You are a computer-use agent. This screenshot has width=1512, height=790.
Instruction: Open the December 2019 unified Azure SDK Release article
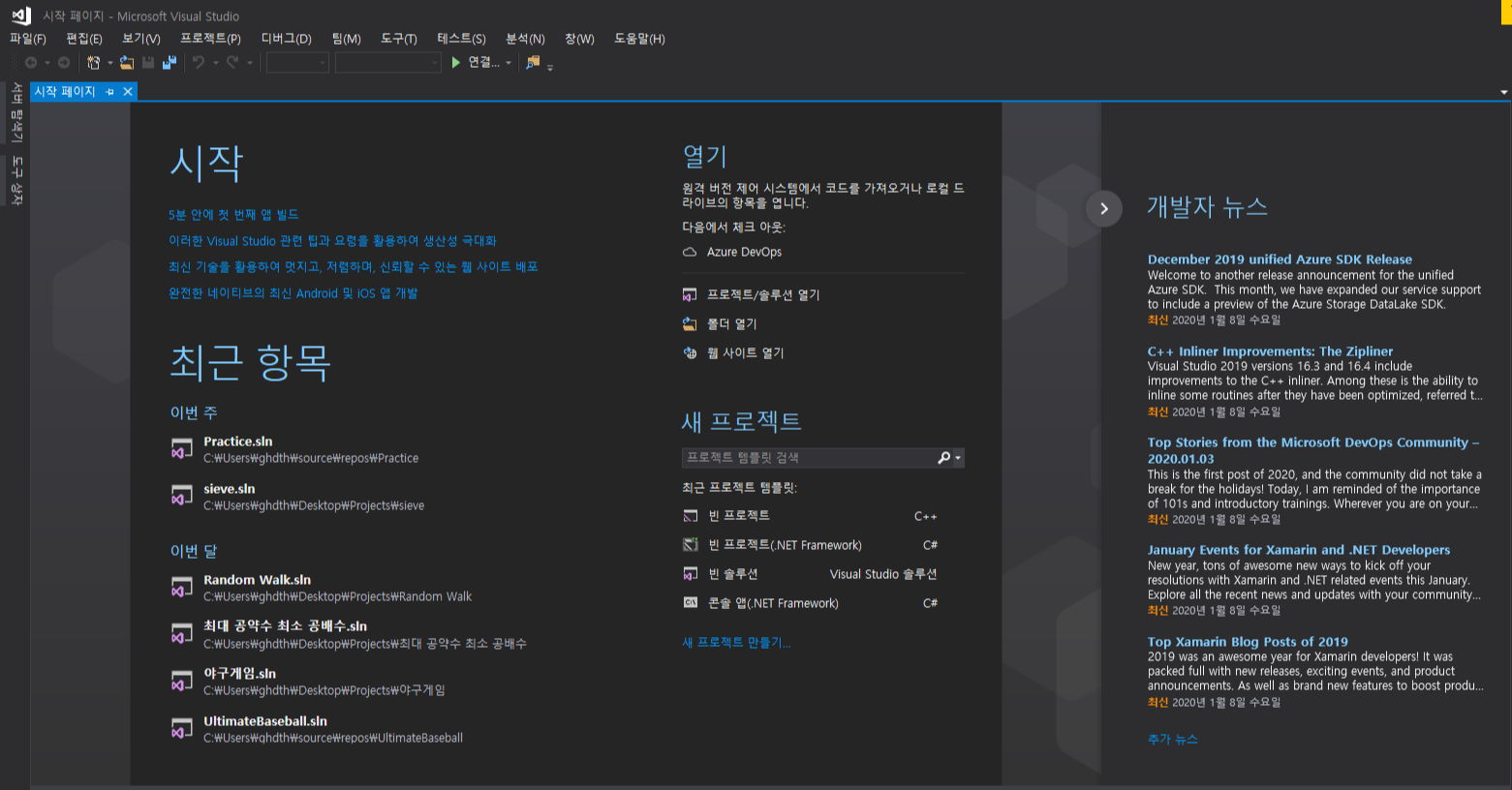(1280, 259)
